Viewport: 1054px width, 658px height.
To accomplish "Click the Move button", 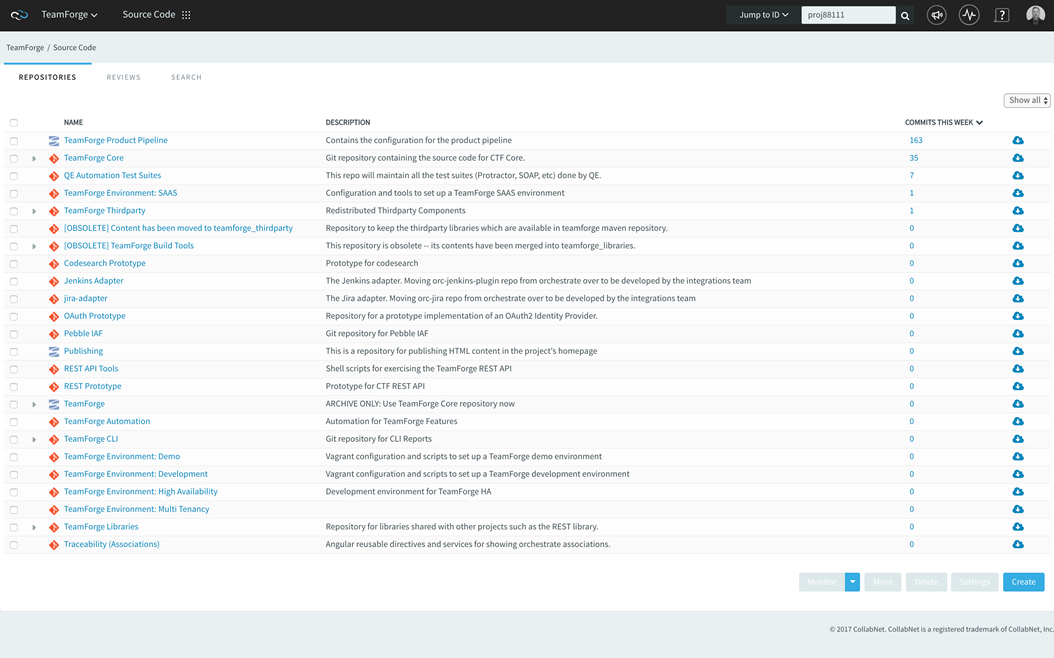I will [x=883, y=582].
